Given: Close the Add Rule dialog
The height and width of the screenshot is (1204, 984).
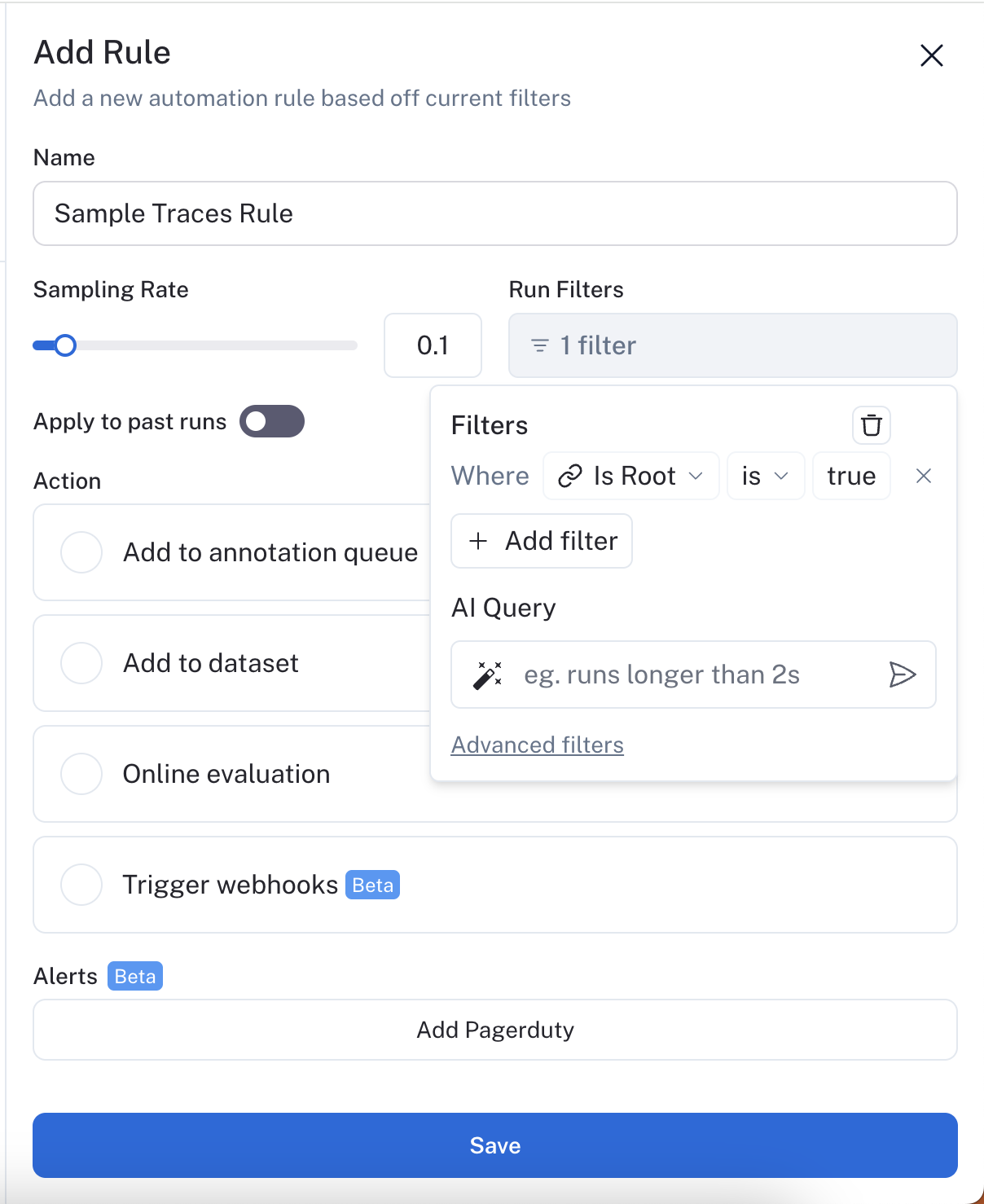Looking at the screenshot, I should pyautogui.click(x=931, y=55).
